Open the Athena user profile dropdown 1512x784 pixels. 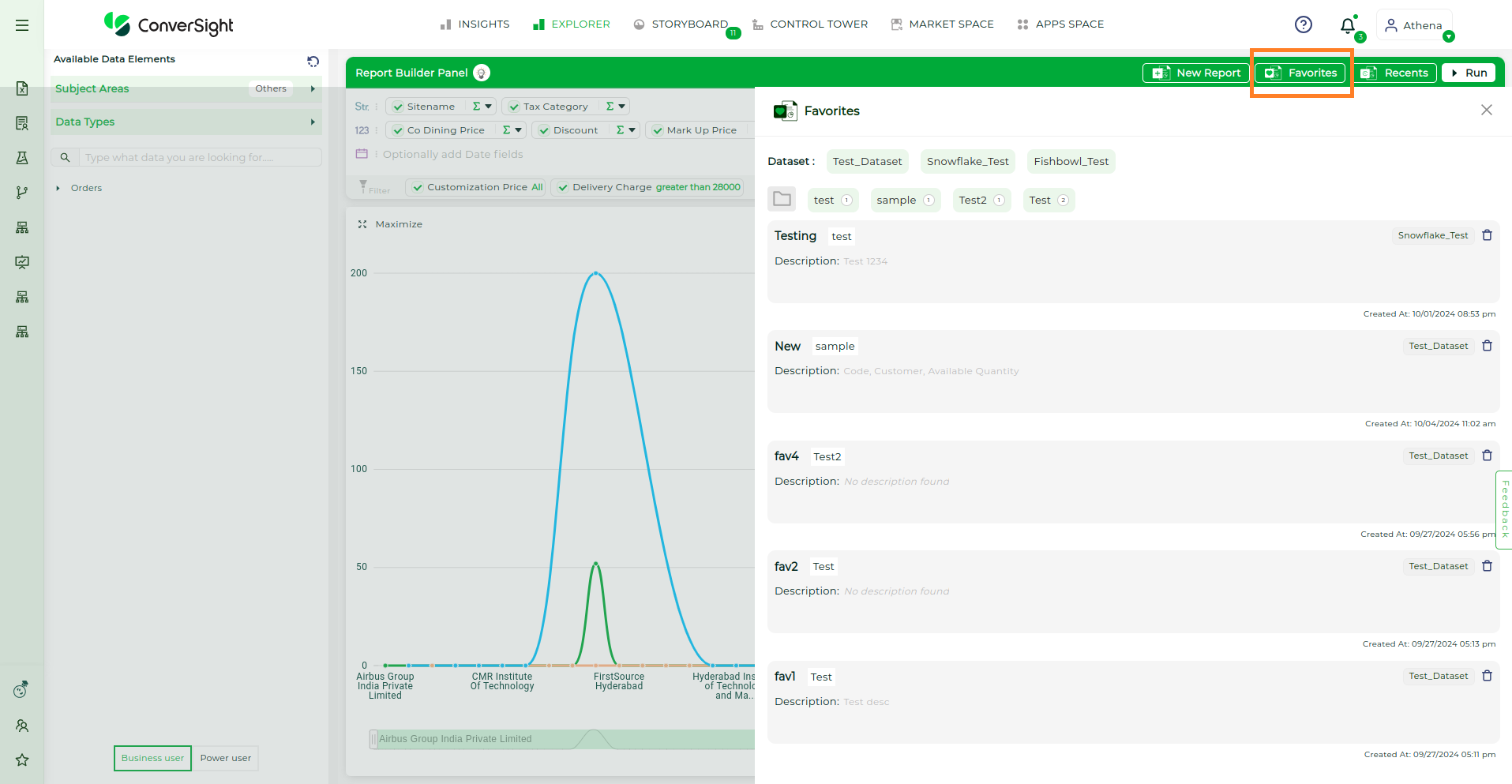1415,25
